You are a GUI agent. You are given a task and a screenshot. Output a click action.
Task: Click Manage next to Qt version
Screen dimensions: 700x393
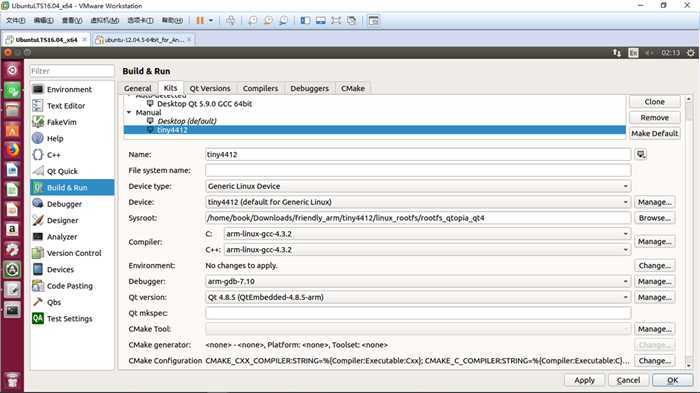654,297
